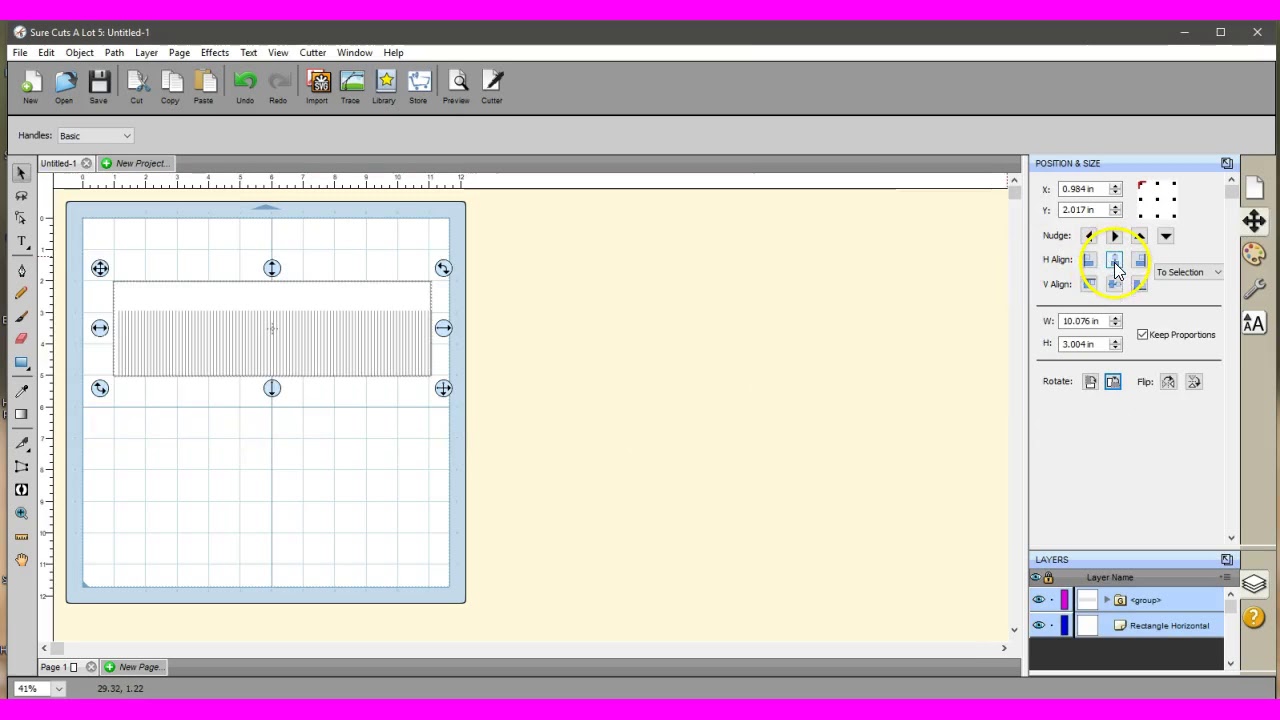
Task: Click the New Page button
Action: click(x=133, y=667)
